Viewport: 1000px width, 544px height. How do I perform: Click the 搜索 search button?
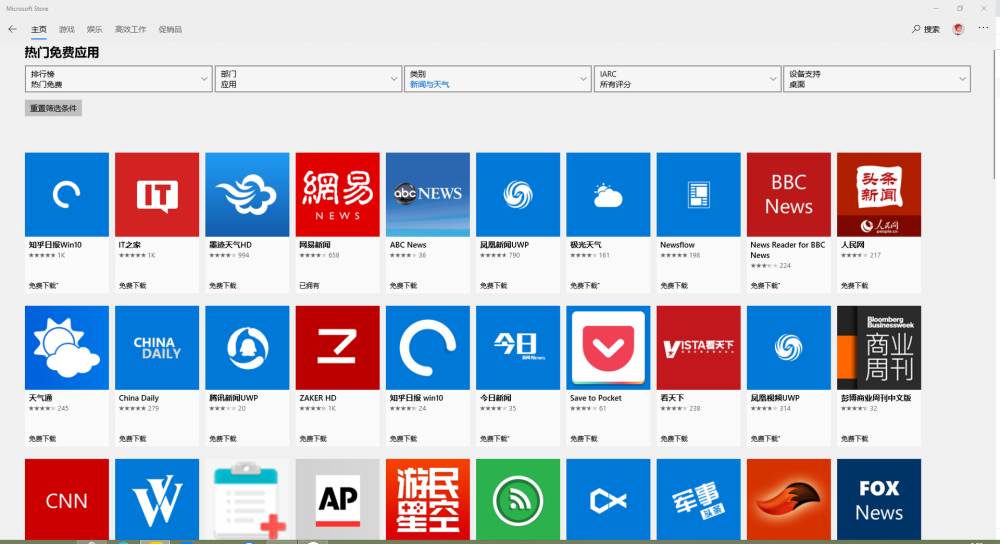pyautogui.click(x=926, y=29)
